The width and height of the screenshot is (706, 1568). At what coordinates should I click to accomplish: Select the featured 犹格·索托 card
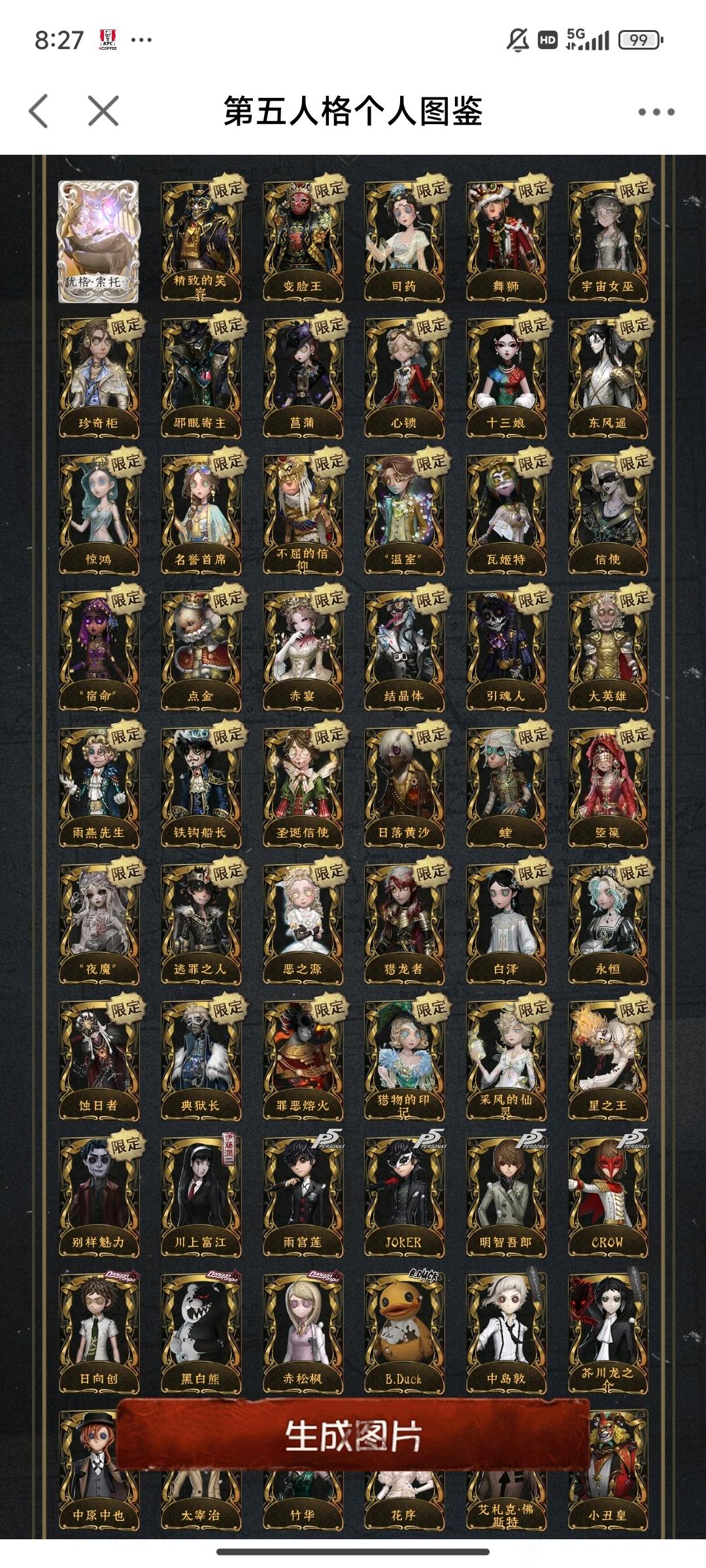coord(98,242)
